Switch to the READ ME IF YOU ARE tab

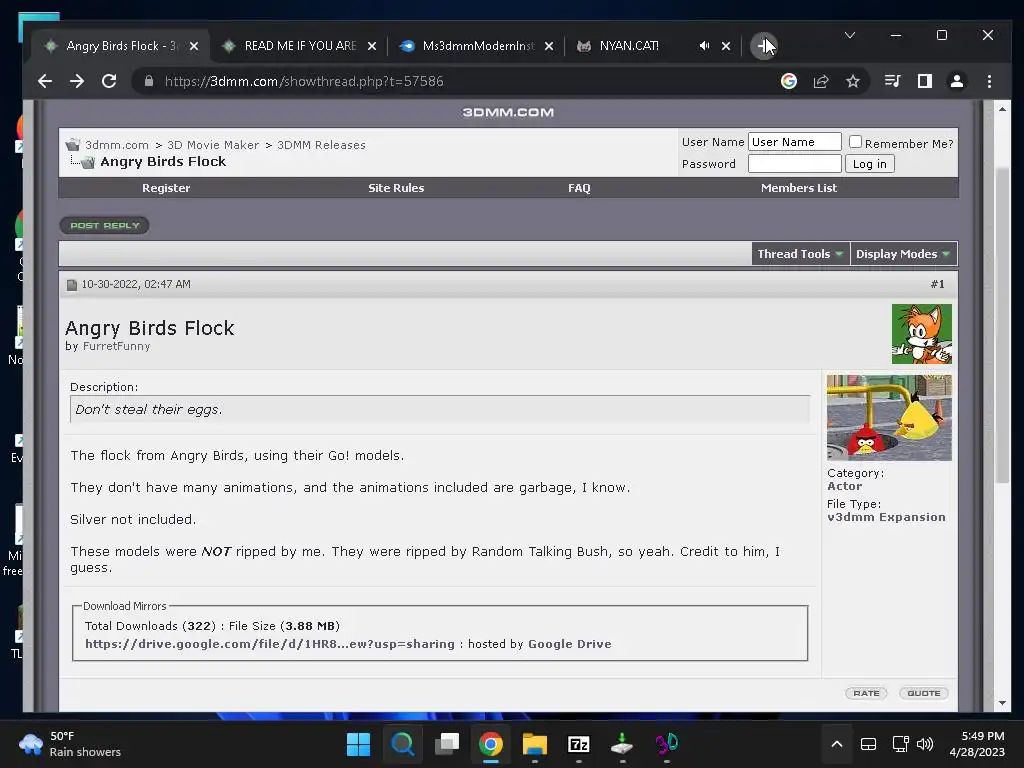click(298, 46)
